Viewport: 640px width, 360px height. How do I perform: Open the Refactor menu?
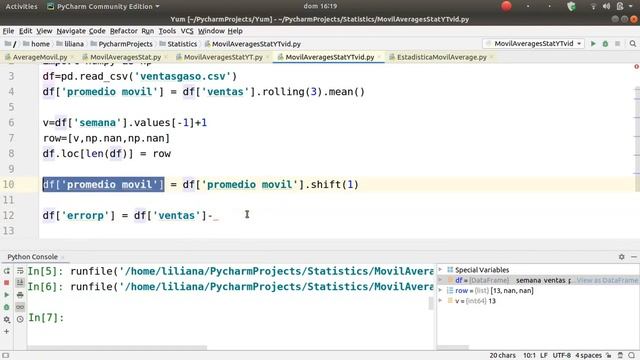[x=124, y=31]
